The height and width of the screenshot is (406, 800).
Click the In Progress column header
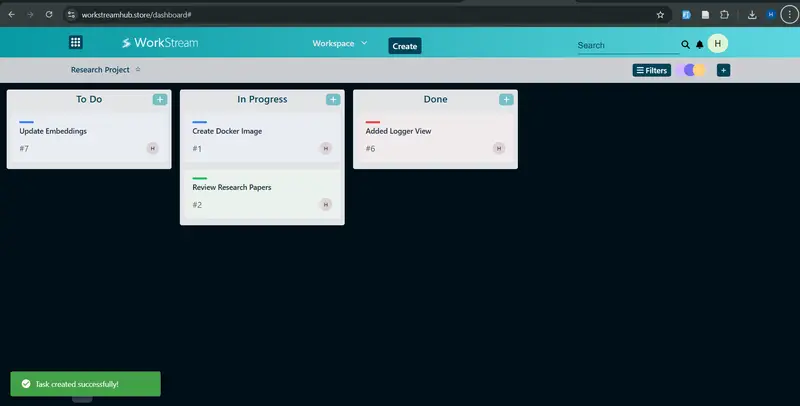(262, 99)
